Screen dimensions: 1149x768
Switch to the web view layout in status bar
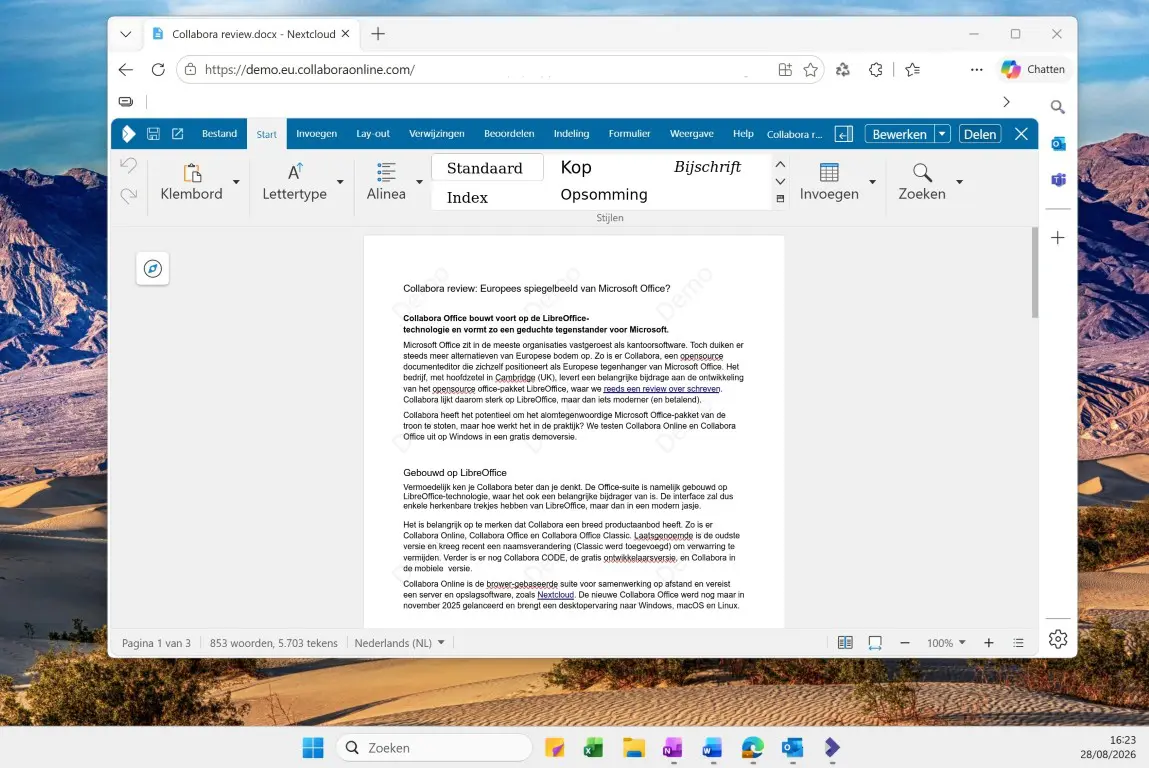point(875,643)
